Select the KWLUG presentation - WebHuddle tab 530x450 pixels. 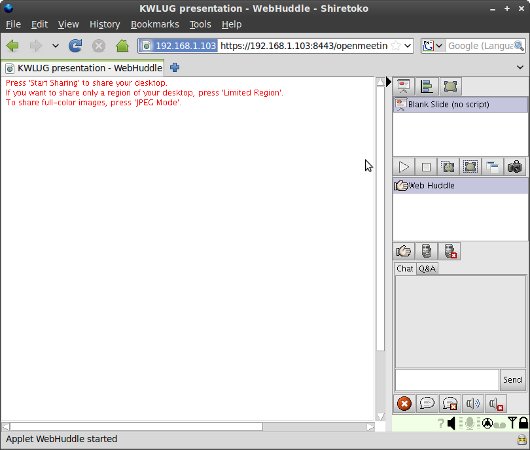83,68
